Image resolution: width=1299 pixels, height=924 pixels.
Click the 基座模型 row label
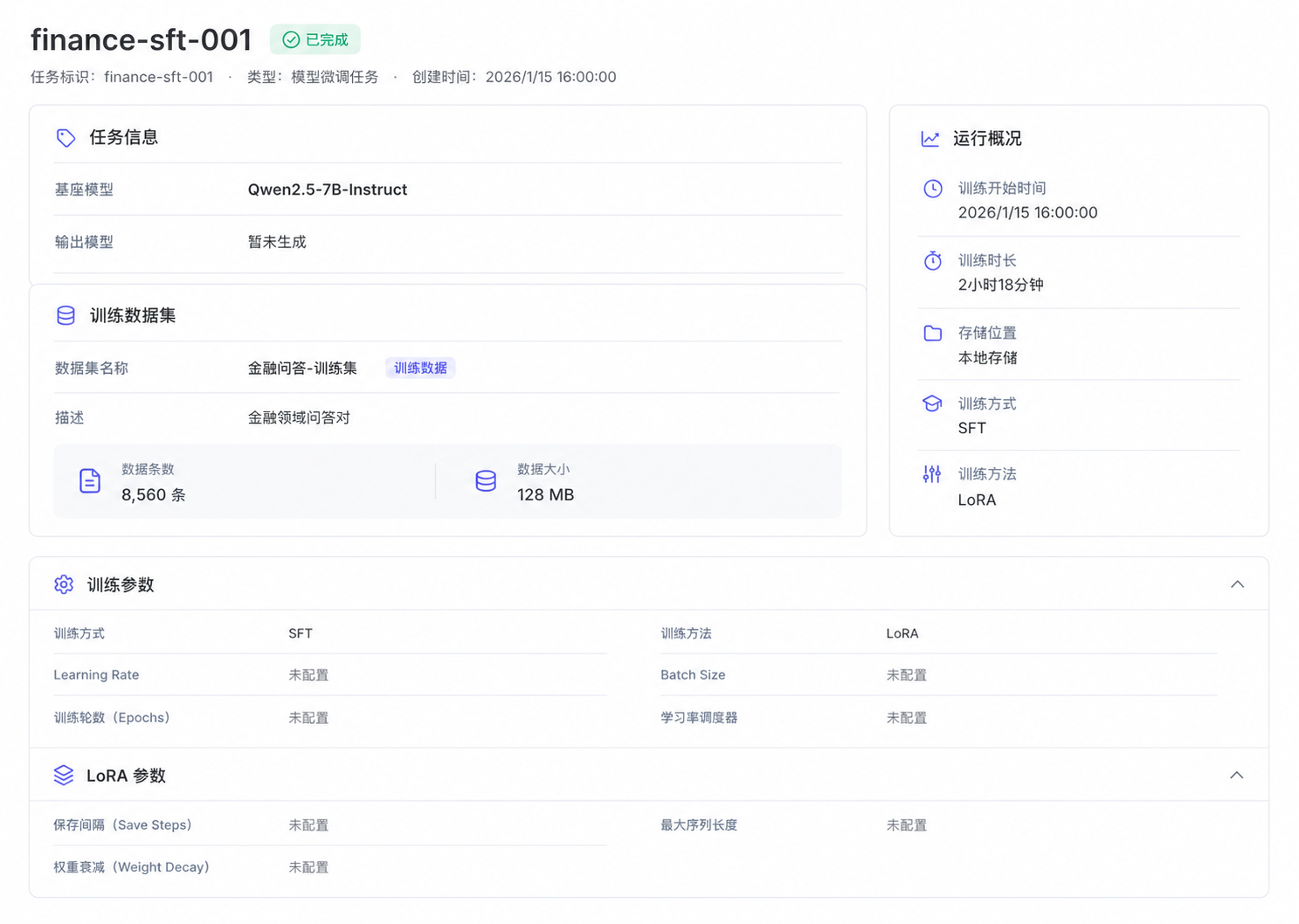(84, 190)
